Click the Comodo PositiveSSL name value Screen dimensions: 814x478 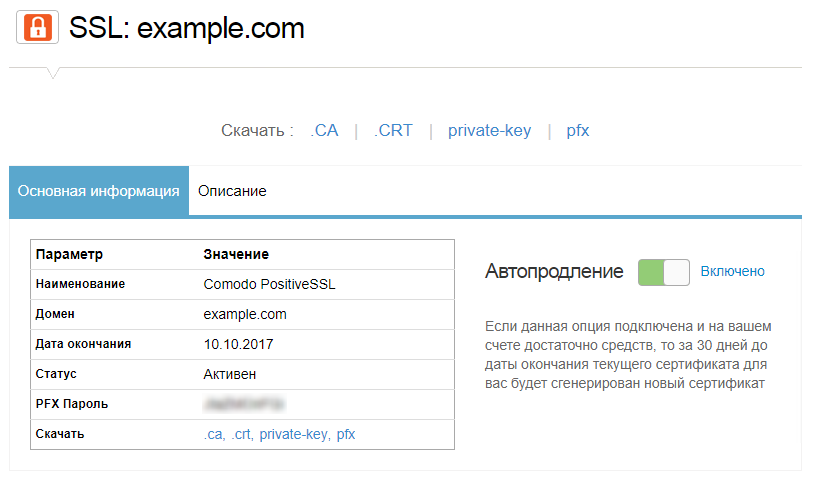point(270,284)
